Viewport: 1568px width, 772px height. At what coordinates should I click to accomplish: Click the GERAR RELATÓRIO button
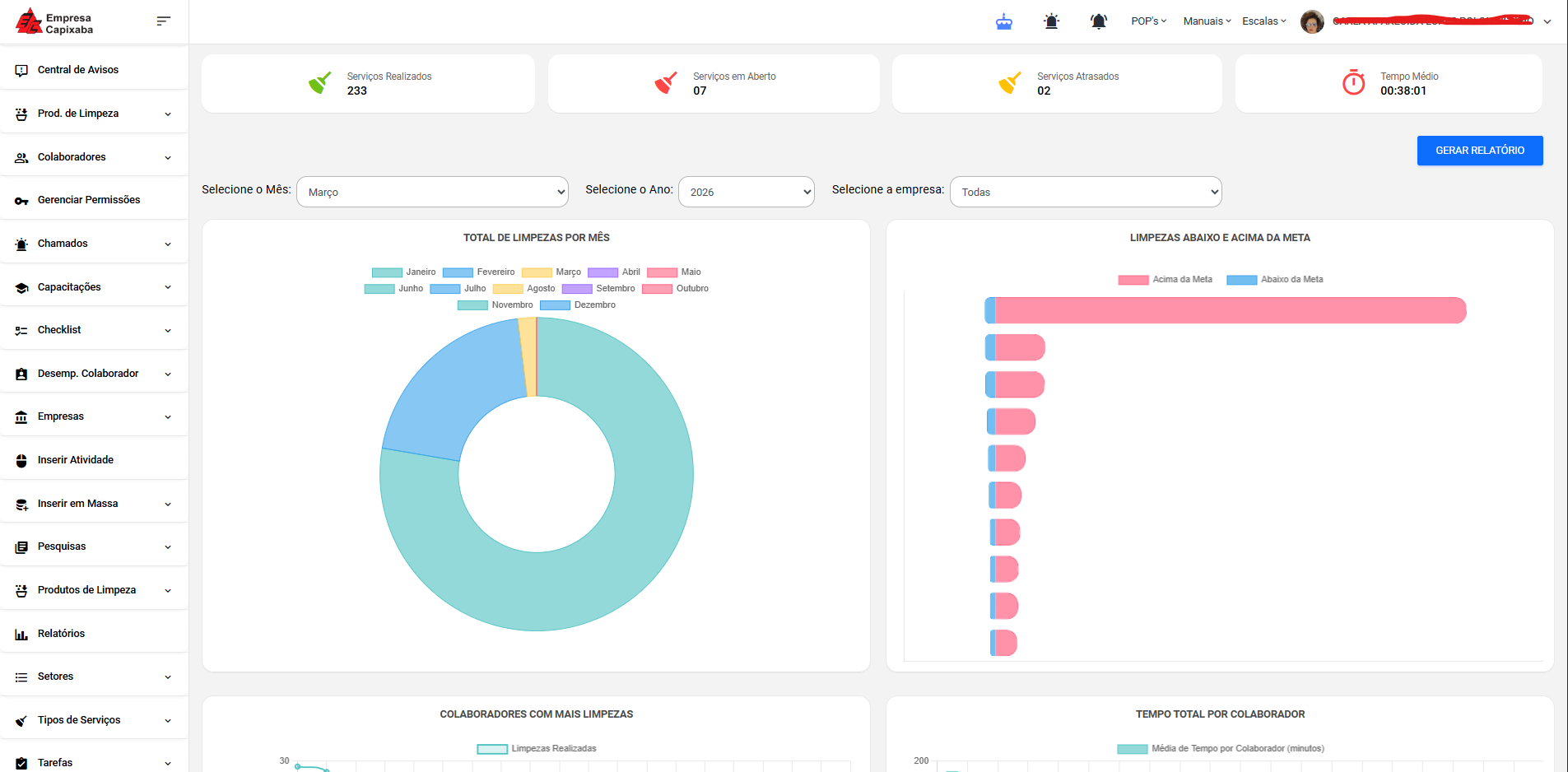(x=1479, y=151)
